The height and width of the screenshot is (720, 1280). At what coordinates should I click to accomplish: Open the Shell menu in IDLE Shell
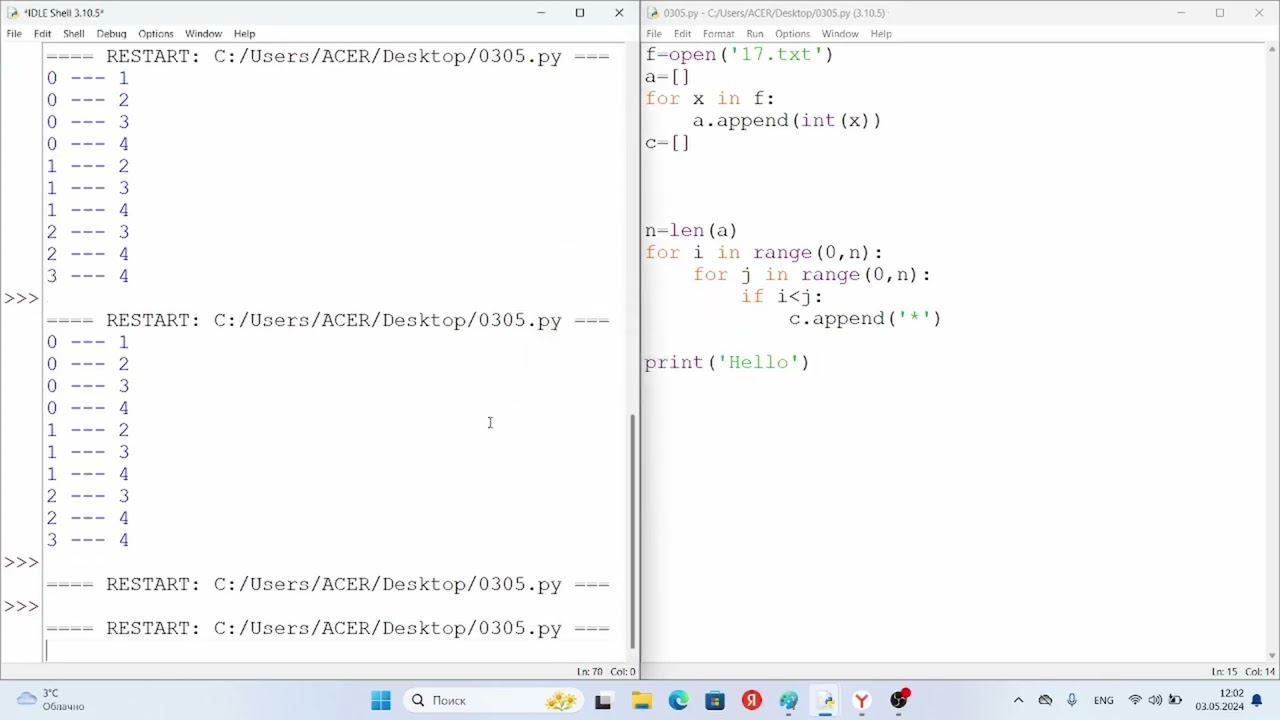74,34
